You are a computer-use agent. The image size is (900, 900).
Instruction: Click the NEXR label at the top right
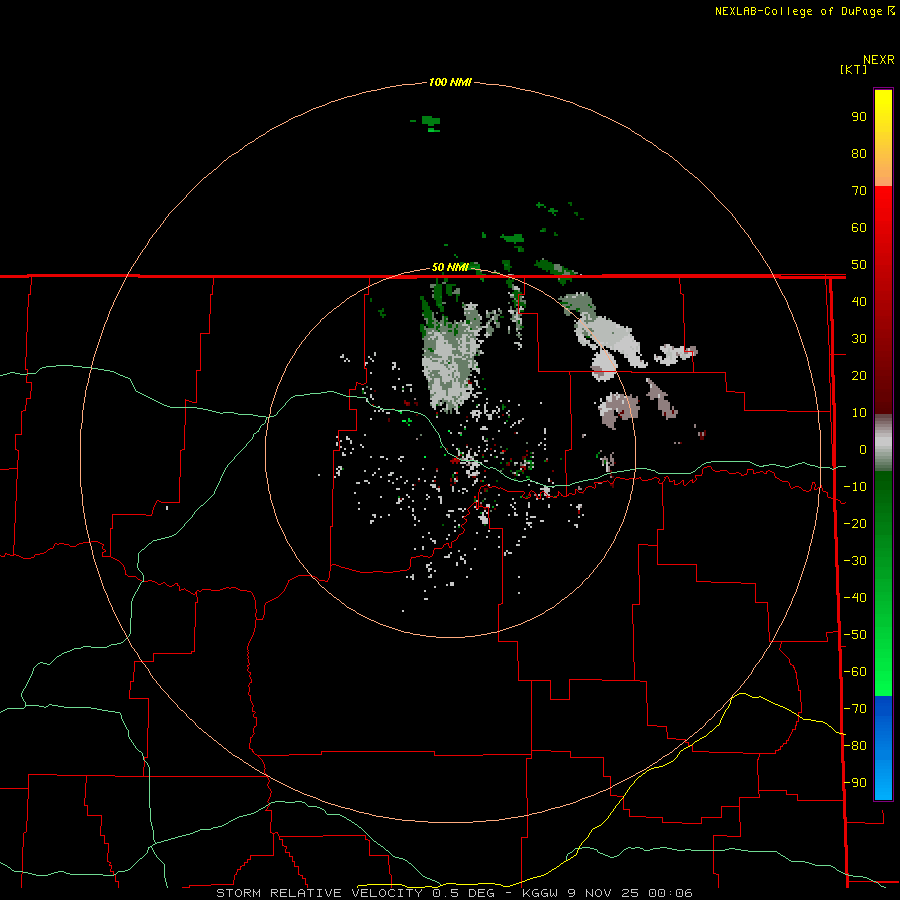point(879,60)
